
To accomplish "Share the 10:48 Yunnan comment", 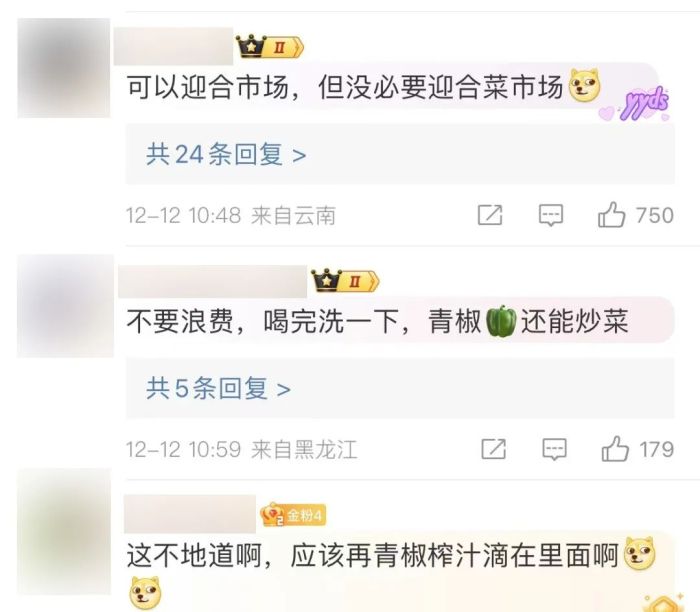I will (x=490, y=215).
